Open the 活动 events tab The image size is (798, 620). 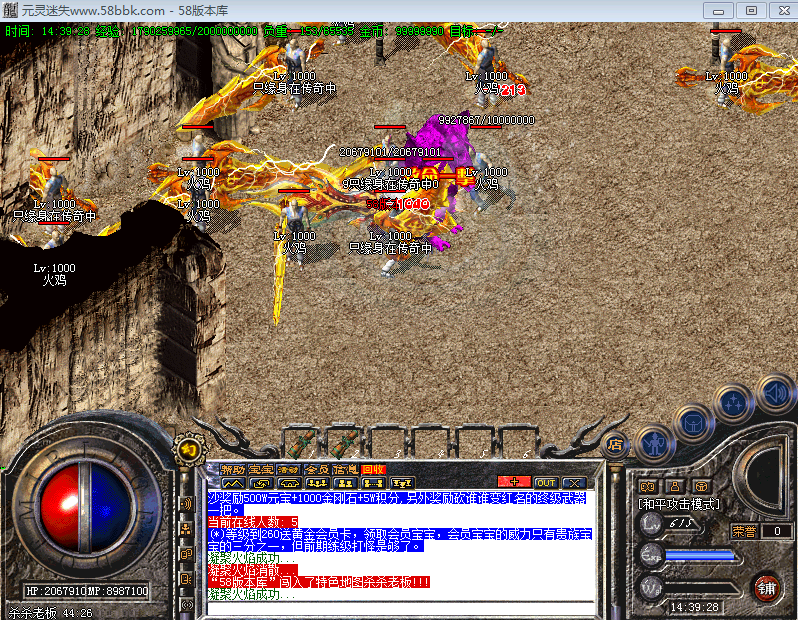[289, 469]
